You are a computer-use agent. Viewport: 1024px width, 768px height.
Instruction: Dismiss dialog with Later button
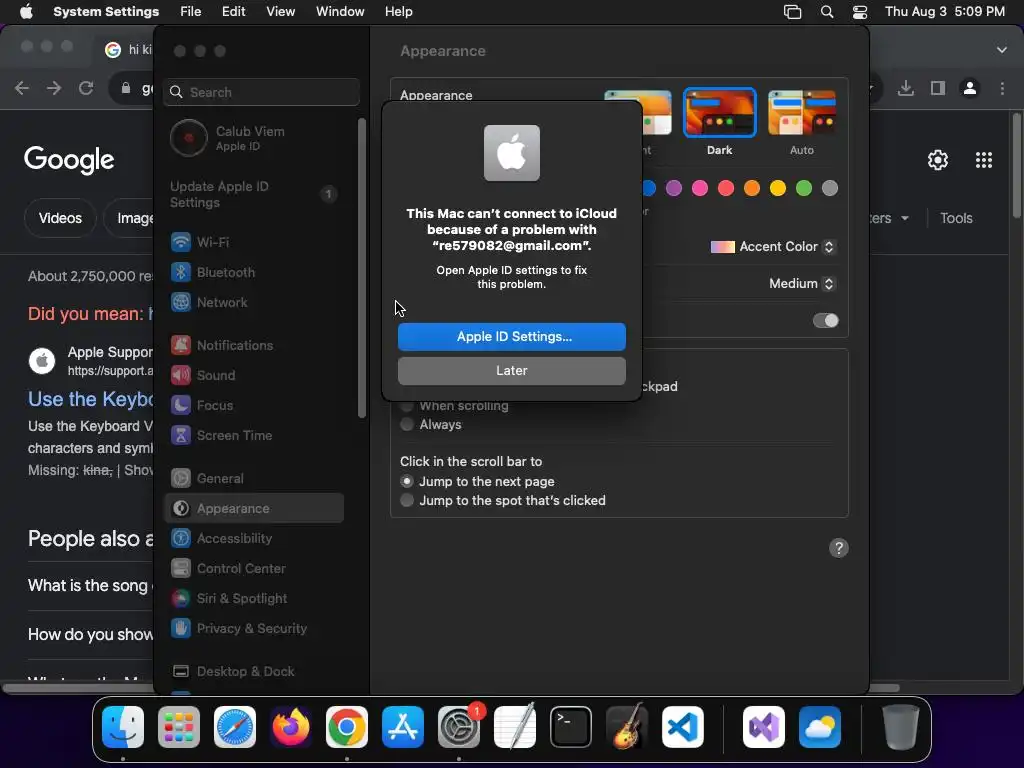tap(512, 371)
